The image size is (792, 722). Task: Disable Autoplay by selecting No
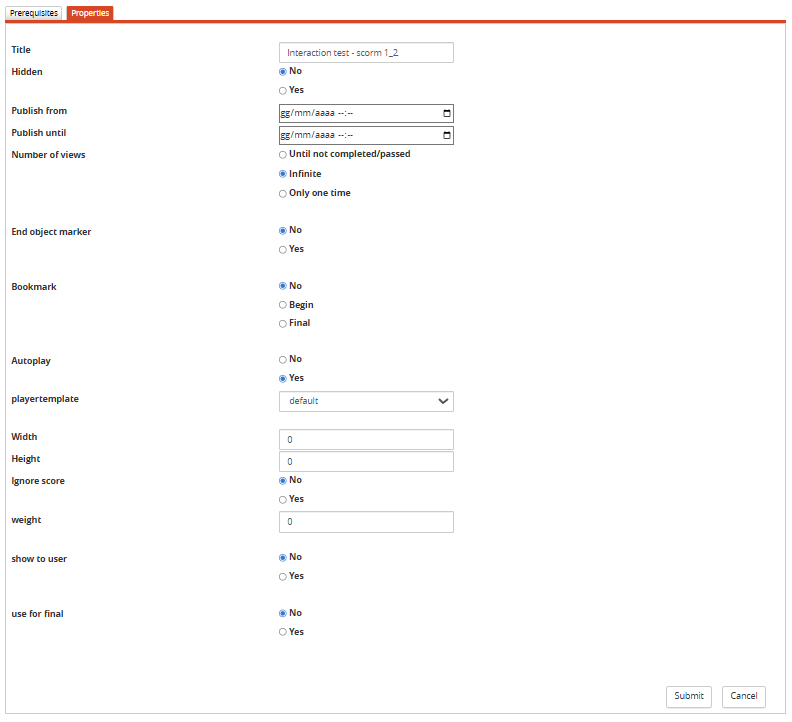click(283, 360)
